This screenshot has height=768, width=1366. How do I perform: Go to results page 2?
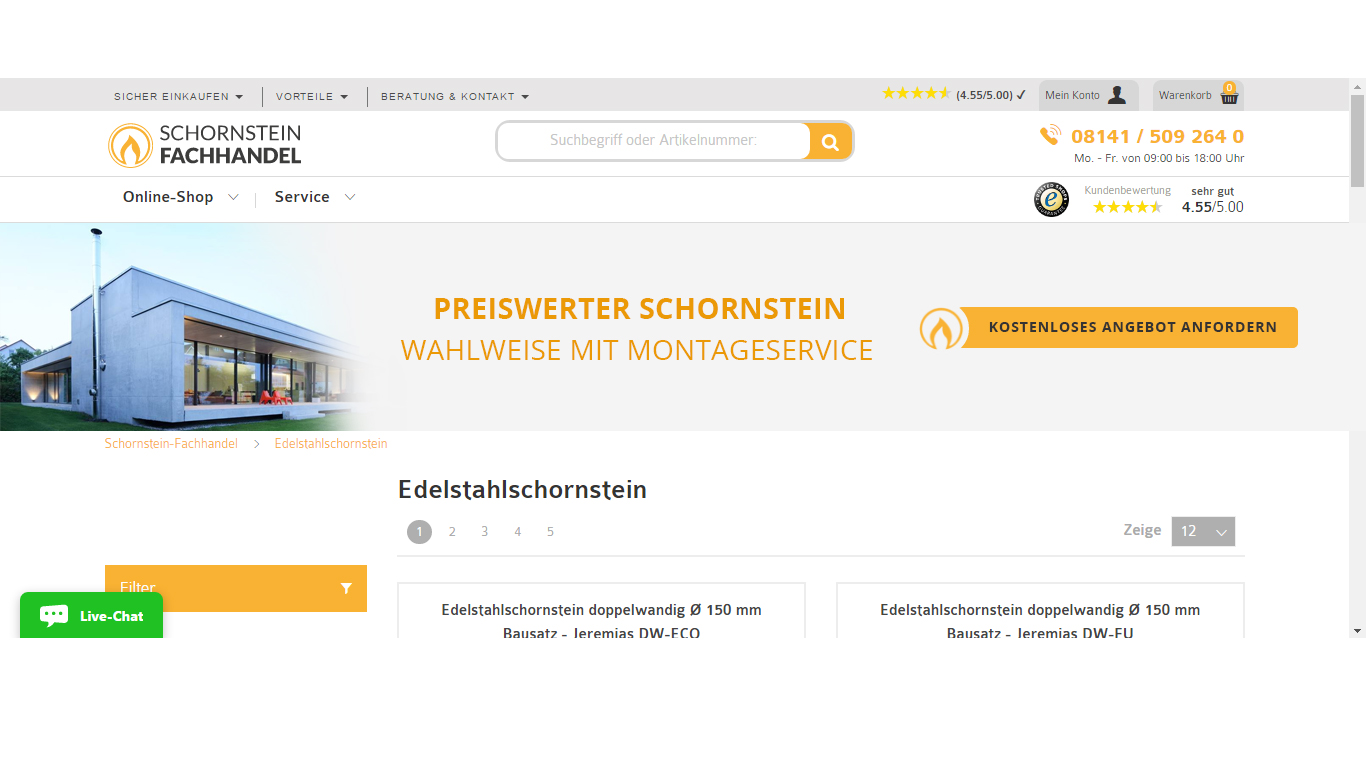click(452, 531)
